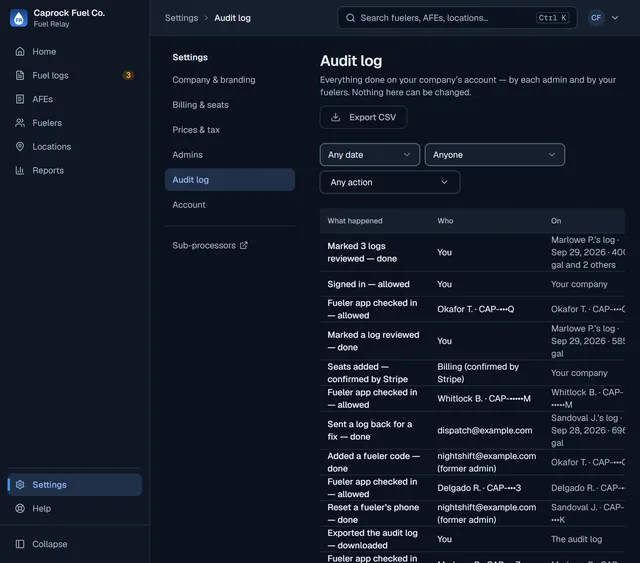
Task: Click the Export CSV button
Action: pyautogui.click(x=363, y=117)
